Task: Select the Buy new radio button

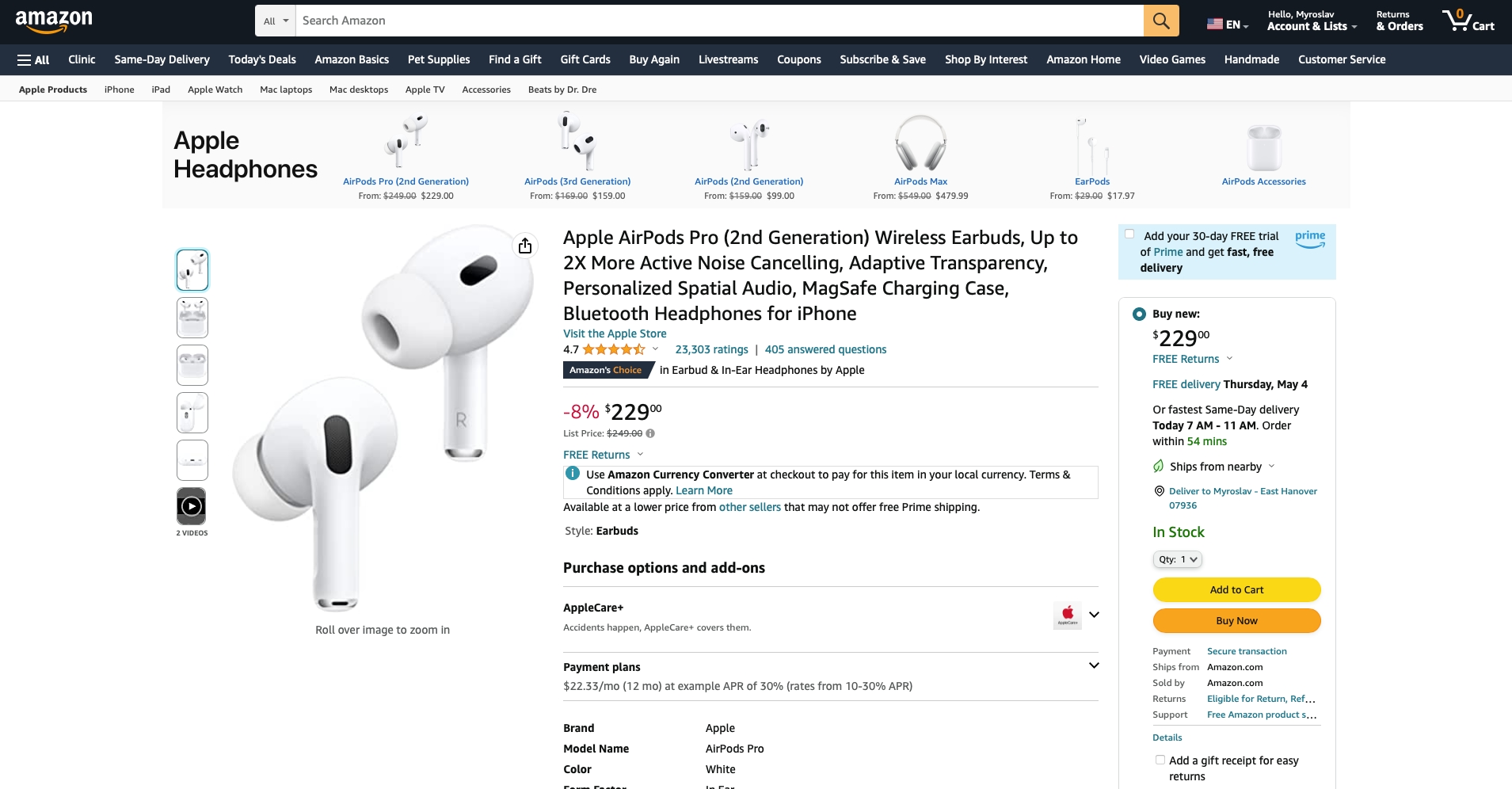Action: coord(1139,314)
